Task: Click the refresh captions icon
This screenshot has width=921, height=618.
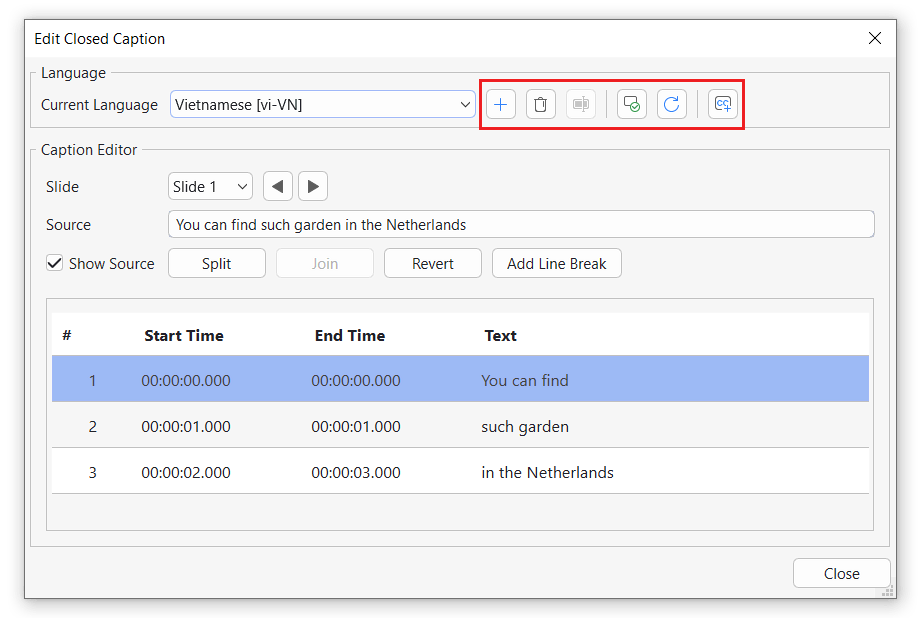Action: coord(671,103)
